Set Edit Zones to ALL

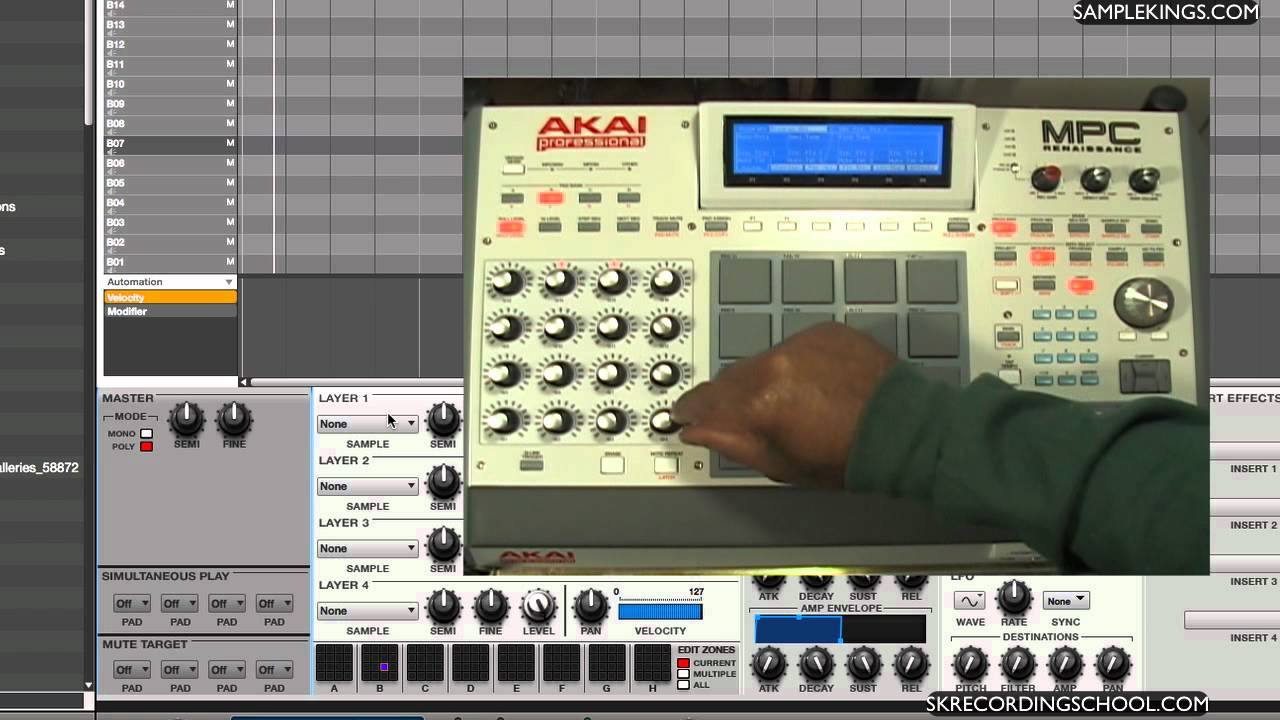(684, 685)
